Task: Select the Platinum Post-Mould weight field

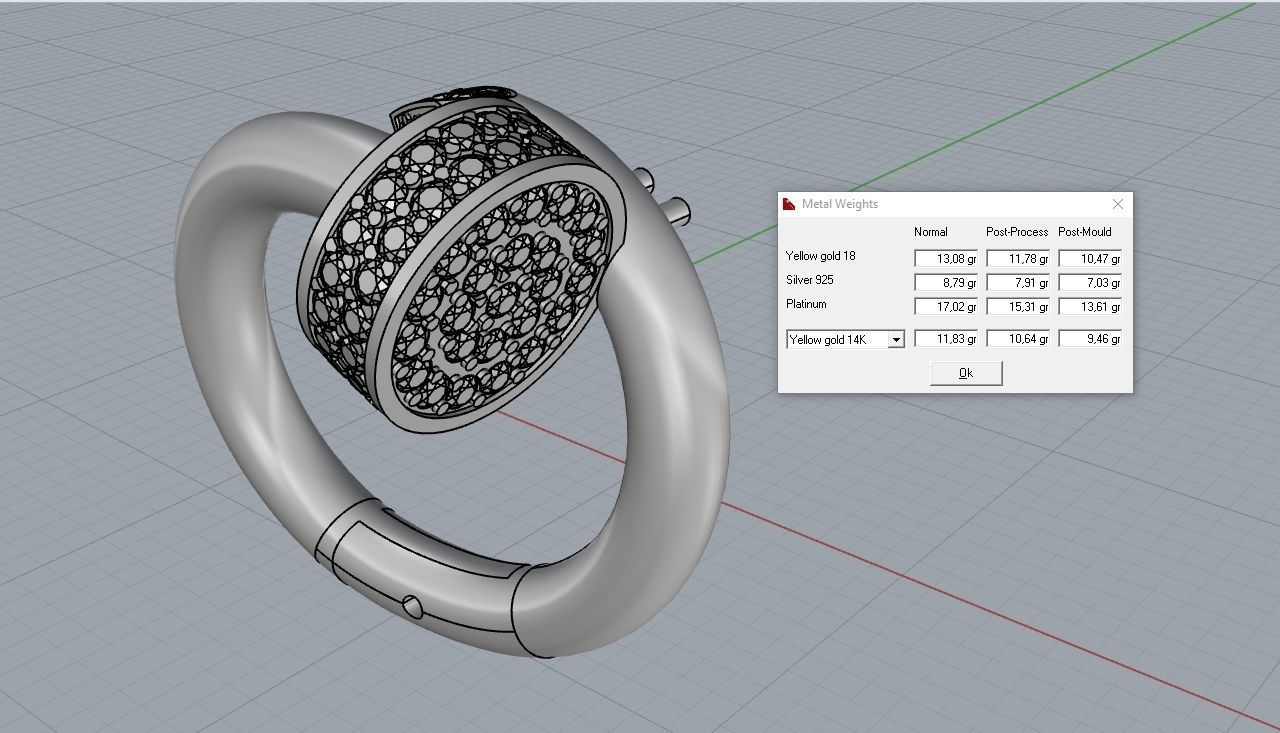Action: click(1090, 307)
